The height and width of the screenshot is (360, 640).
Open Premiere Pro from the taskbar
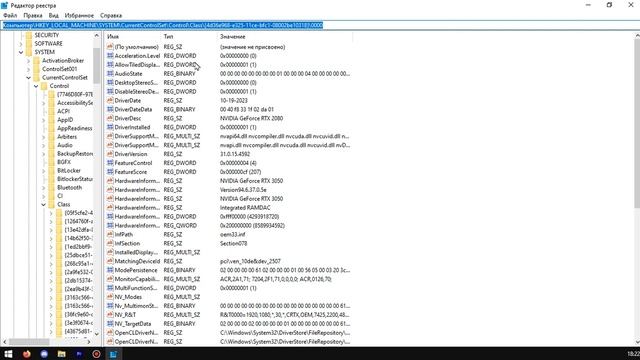tap(79, 354)
